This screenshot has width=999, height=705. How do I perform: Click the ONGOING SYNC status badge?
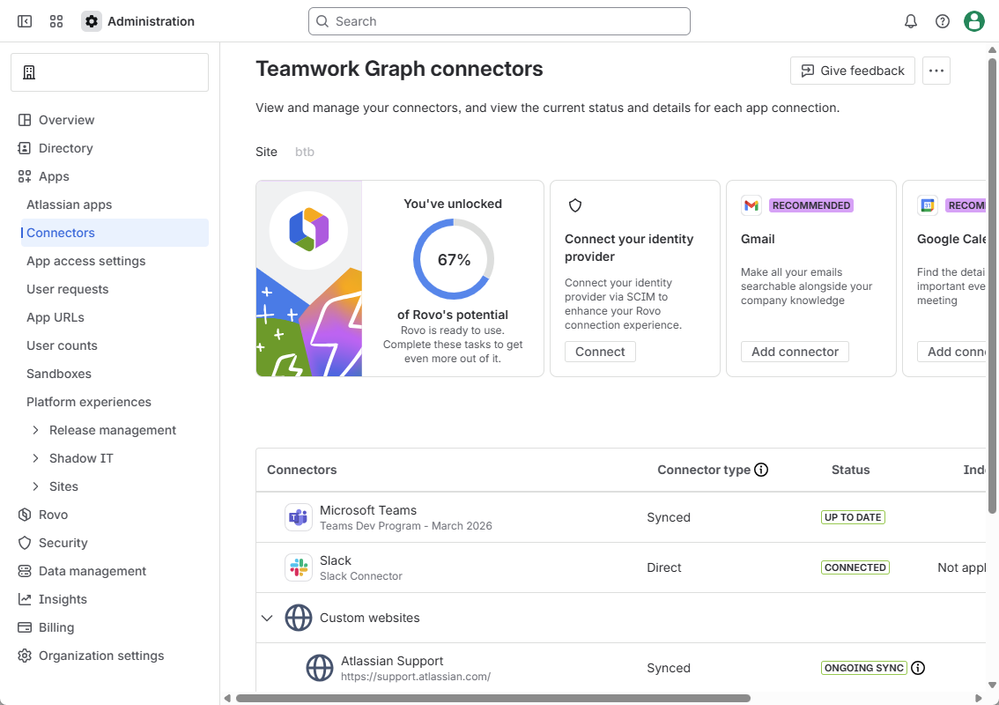pos(864,668)
